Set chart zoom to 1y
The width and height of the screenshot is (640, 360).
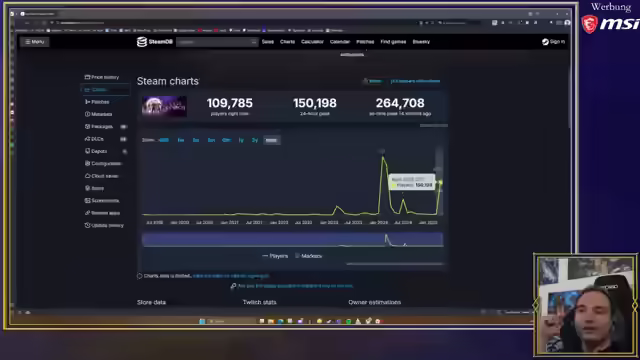coord(241,140)
